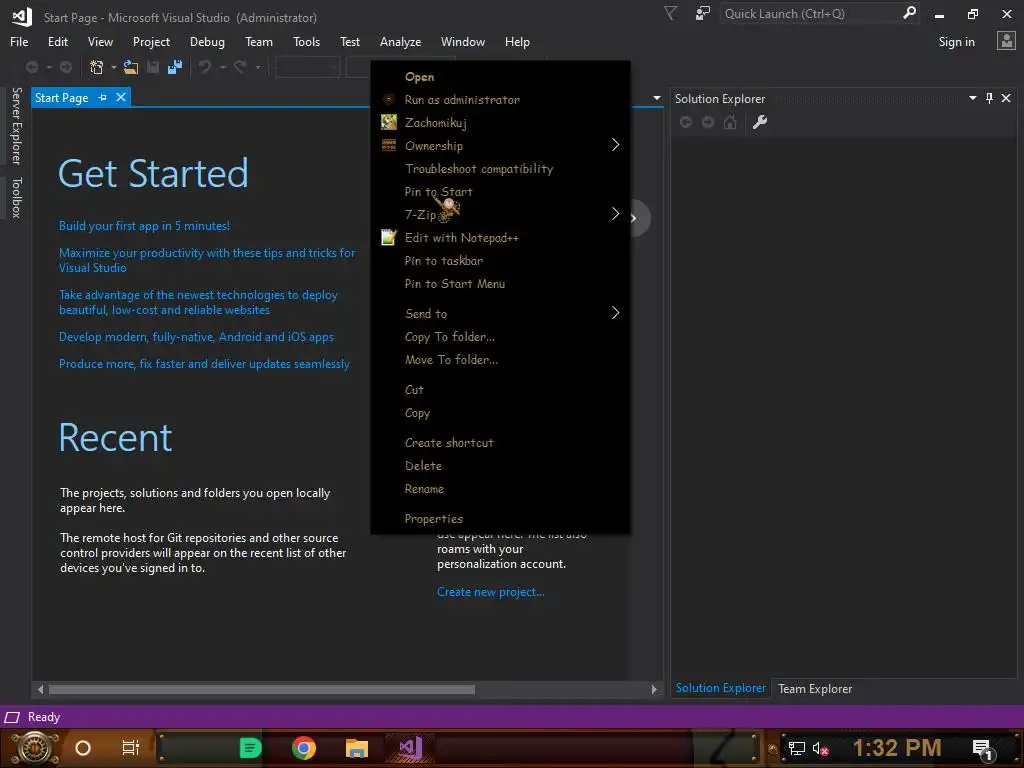Click Solution Explorer Back arrow icon

pos(686,122)
